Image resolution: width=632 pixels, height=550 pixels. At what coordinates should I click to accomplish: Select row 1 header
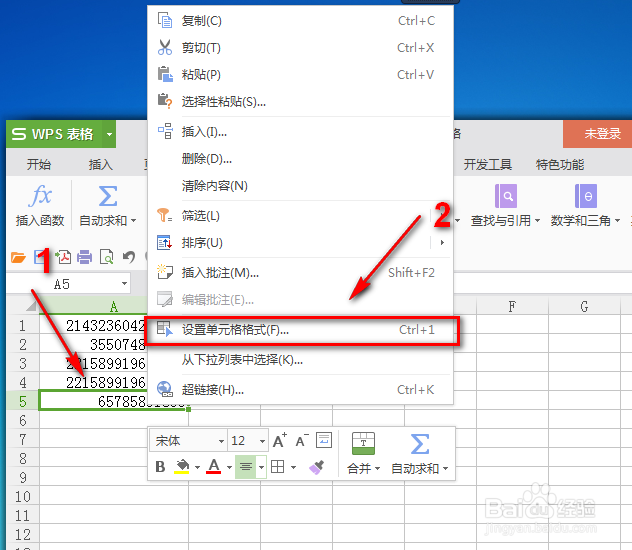(23, 326)
